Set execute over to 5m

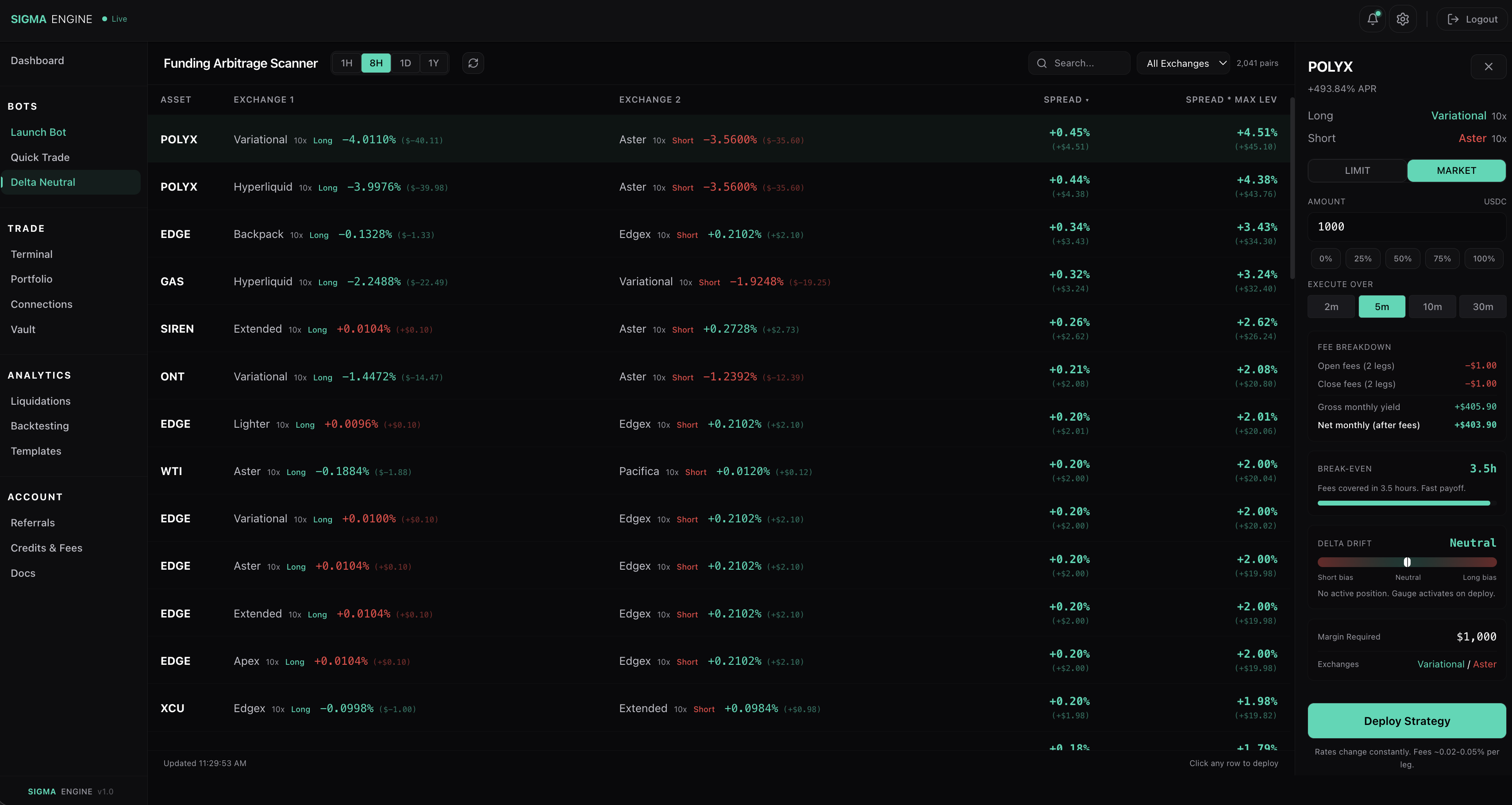(1382, 307)
